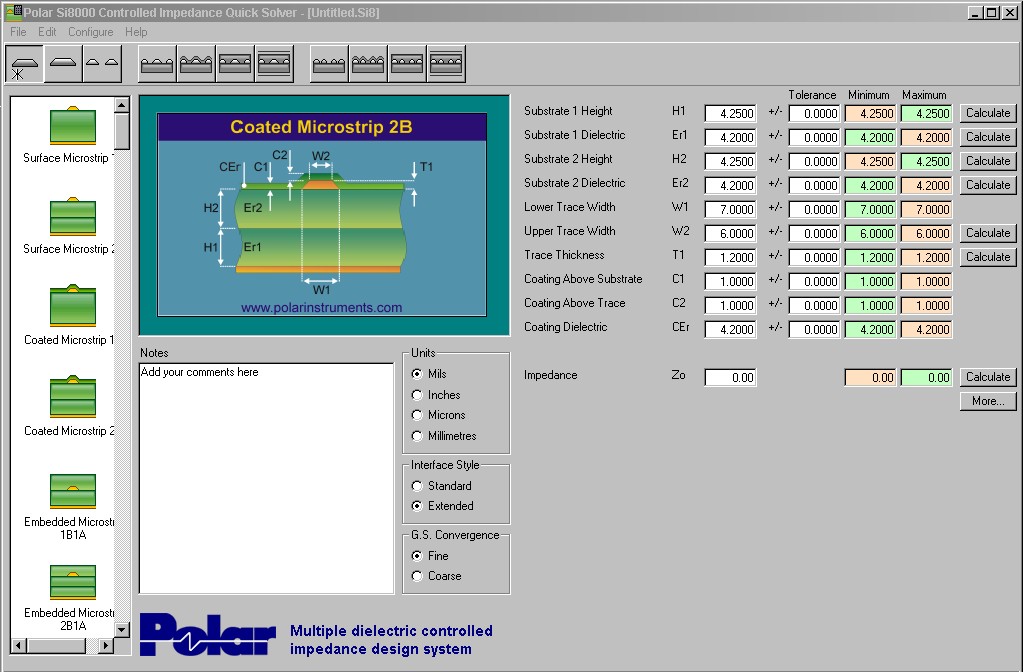
Task: Click structure list scroll left arrow
Action: pos(19,645)
